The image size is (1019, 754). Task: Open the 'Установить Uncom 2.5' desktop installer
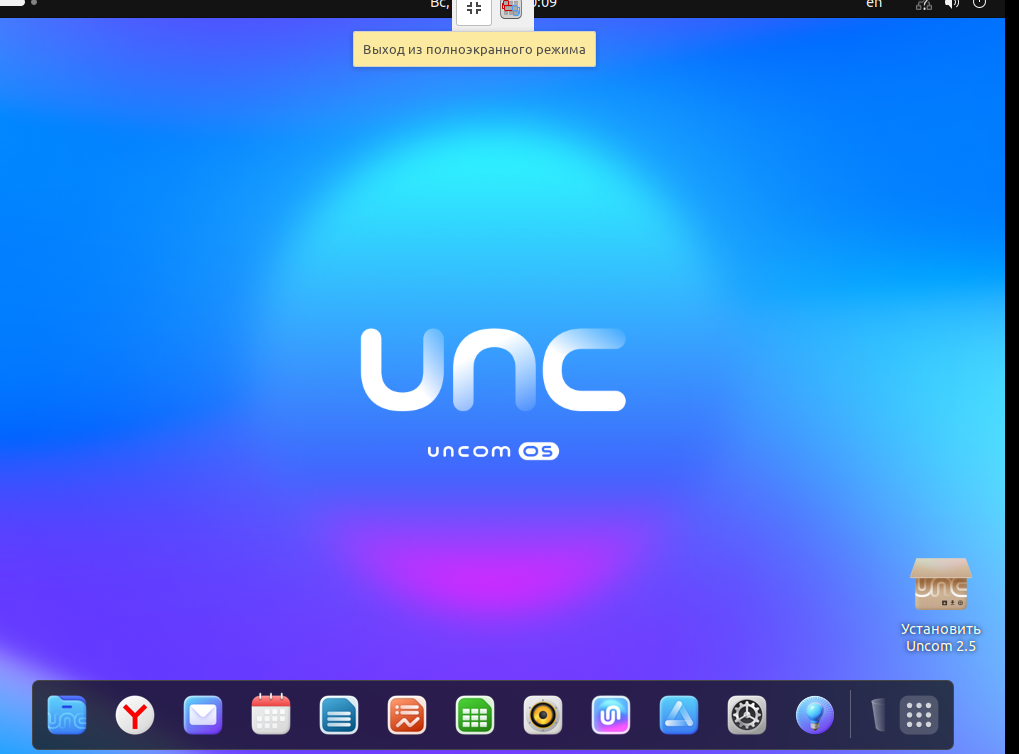pos(940,606)
